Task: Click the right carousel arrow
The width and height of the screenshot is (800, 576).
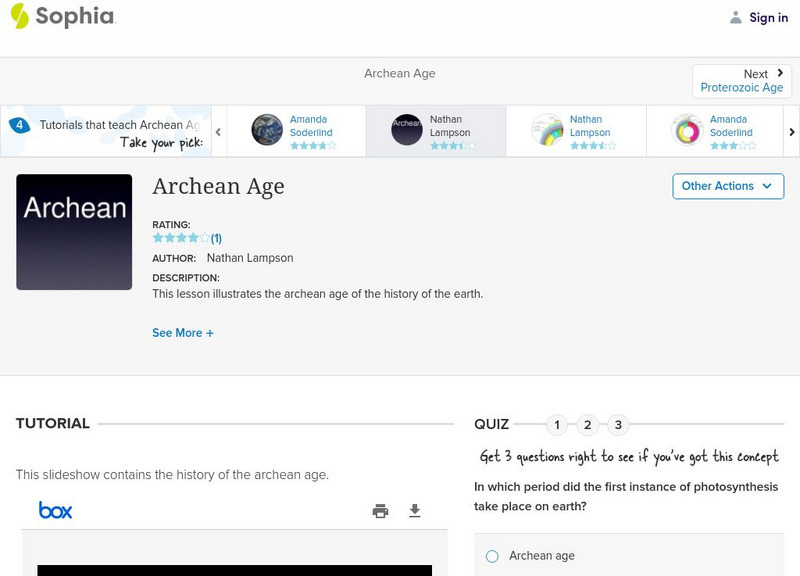Action: [791, 130]
